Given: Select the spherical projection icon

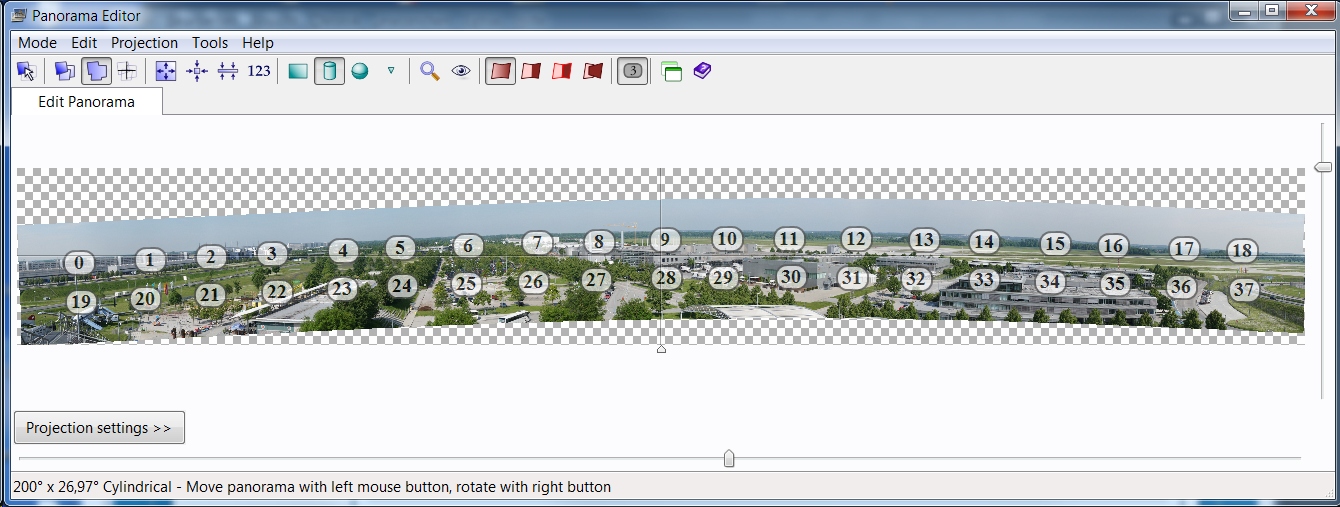Looking at the screenshot, I should 360,71.
